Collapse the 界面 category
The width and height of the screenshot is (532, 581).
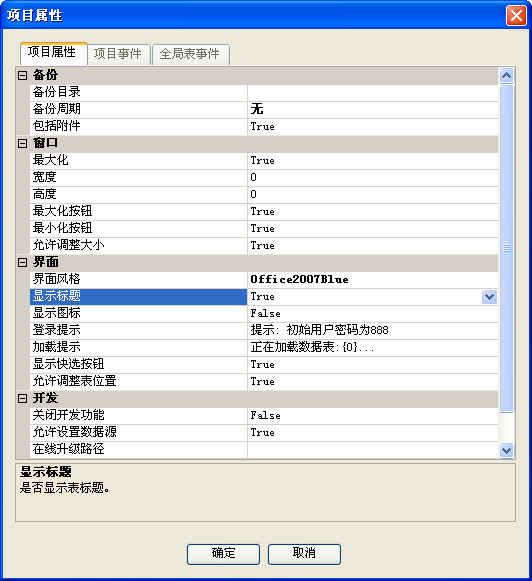(x=23, y=262)
